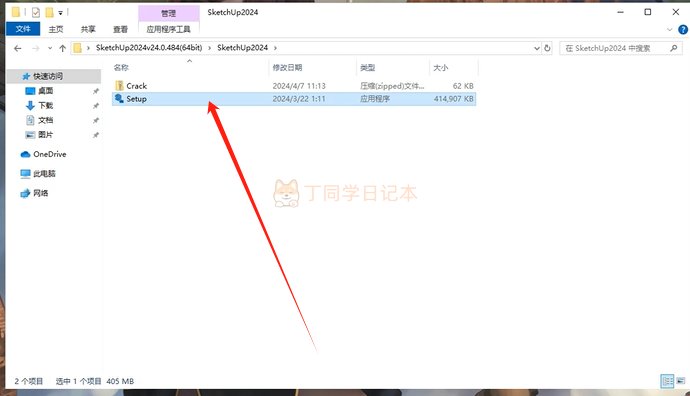
Task: Select the Crack zipped folder
Action: tap(294, 86)
